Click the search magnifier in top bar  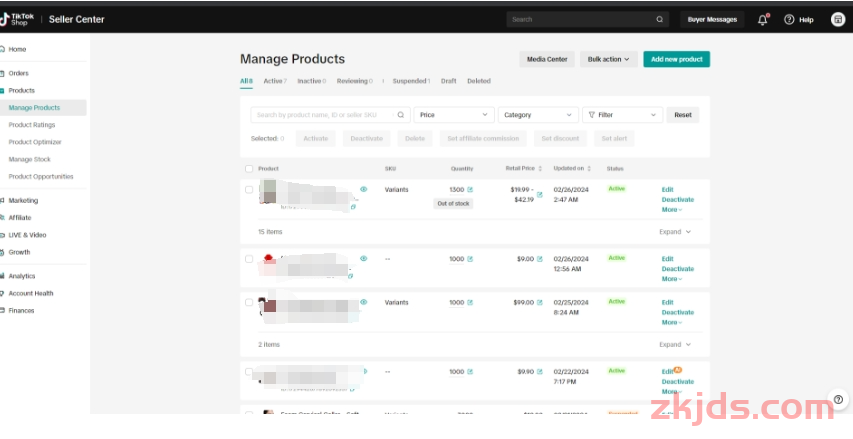pyautogui.click(x=659, y=19)
